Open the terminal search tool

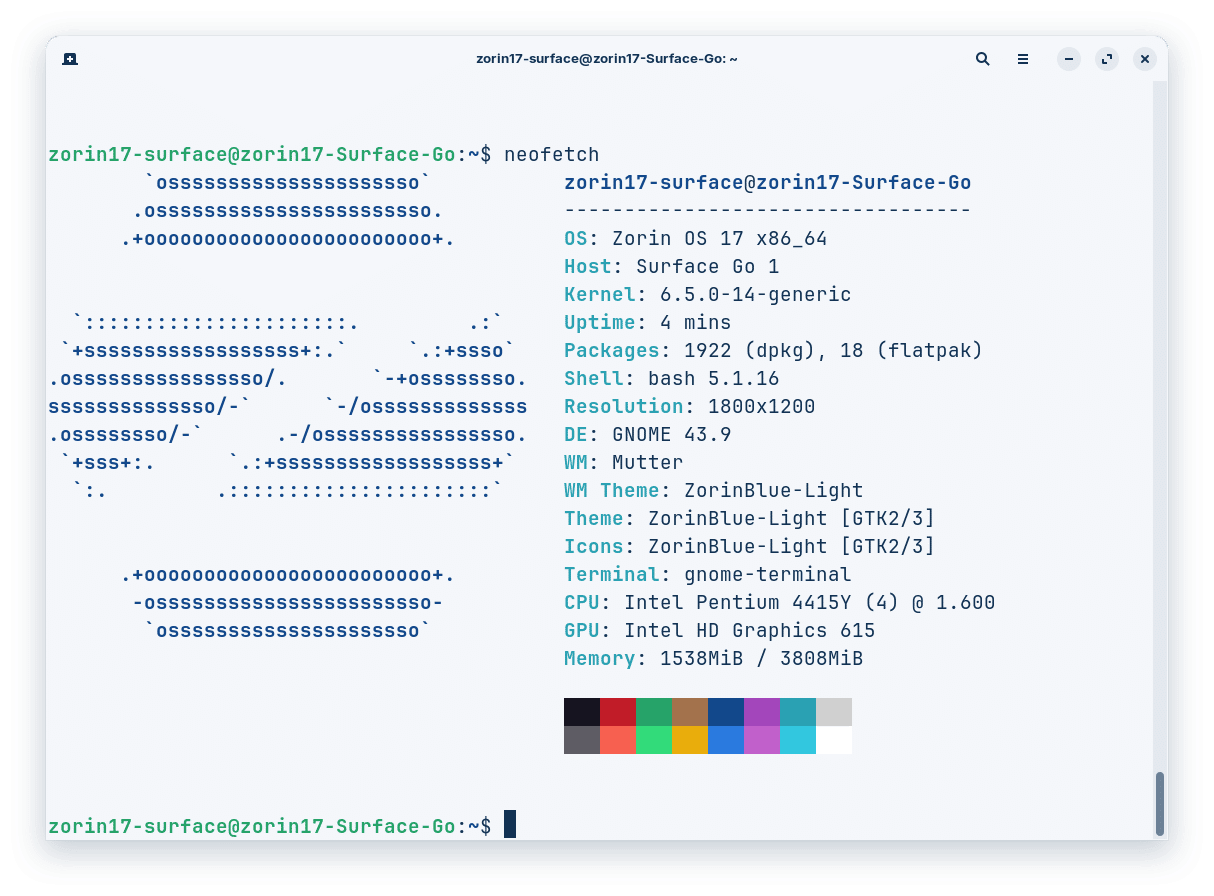[983, 59]
